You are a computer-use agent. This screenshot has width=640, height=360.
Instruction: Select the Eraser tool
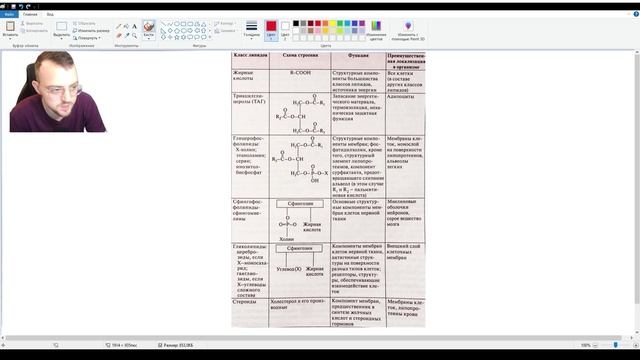(x=119, y=36)
